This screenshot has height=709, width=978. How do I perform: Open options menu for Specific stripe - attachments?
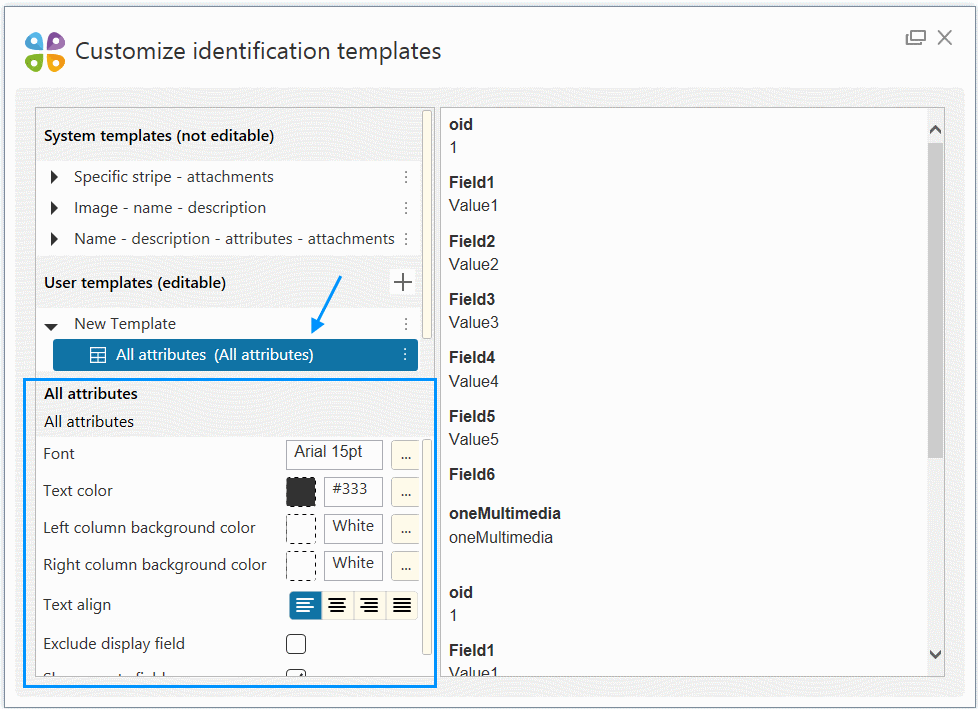406,177
